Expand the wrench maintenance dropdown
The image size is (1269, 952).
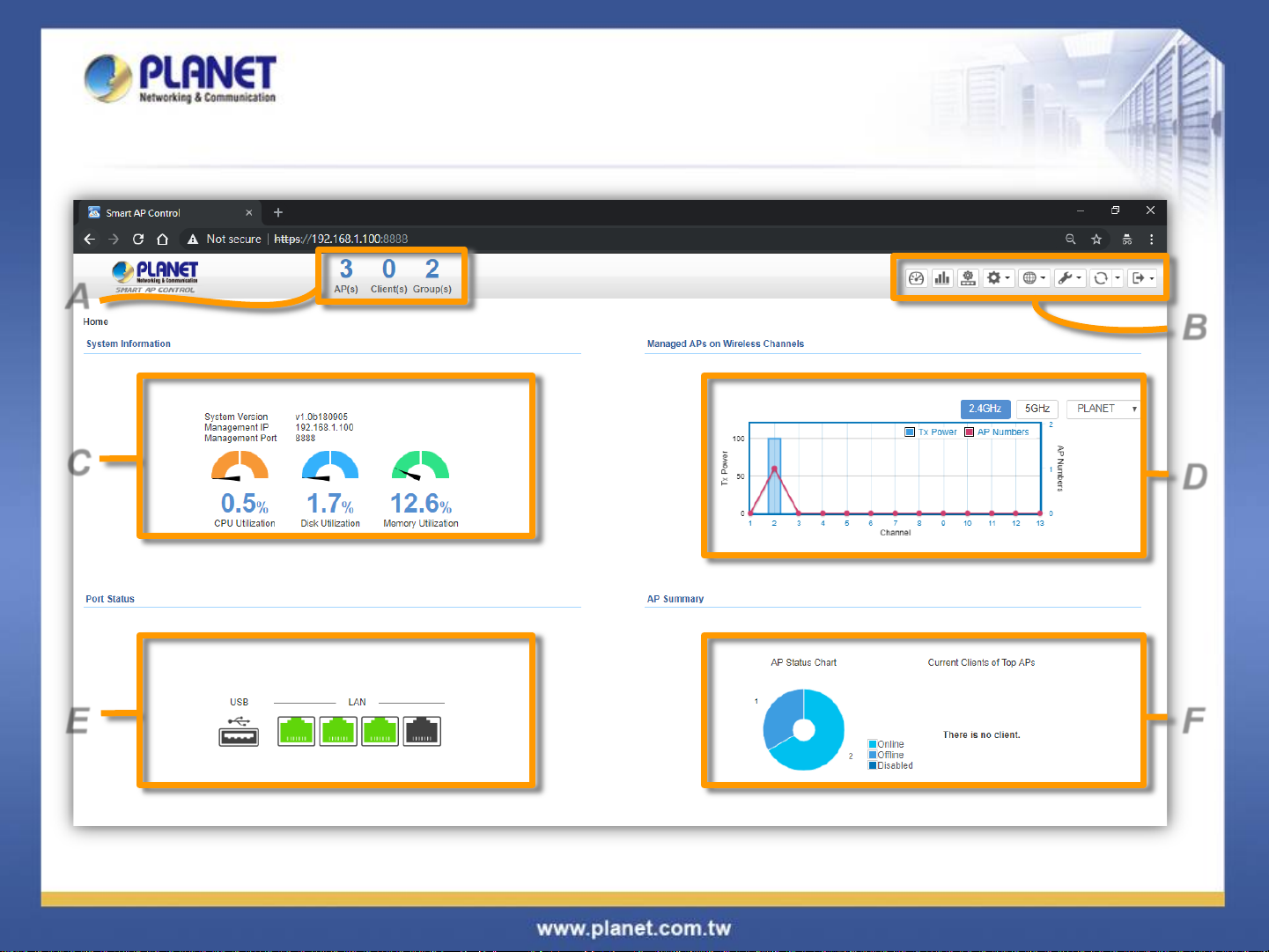[x=1069, y=278]
